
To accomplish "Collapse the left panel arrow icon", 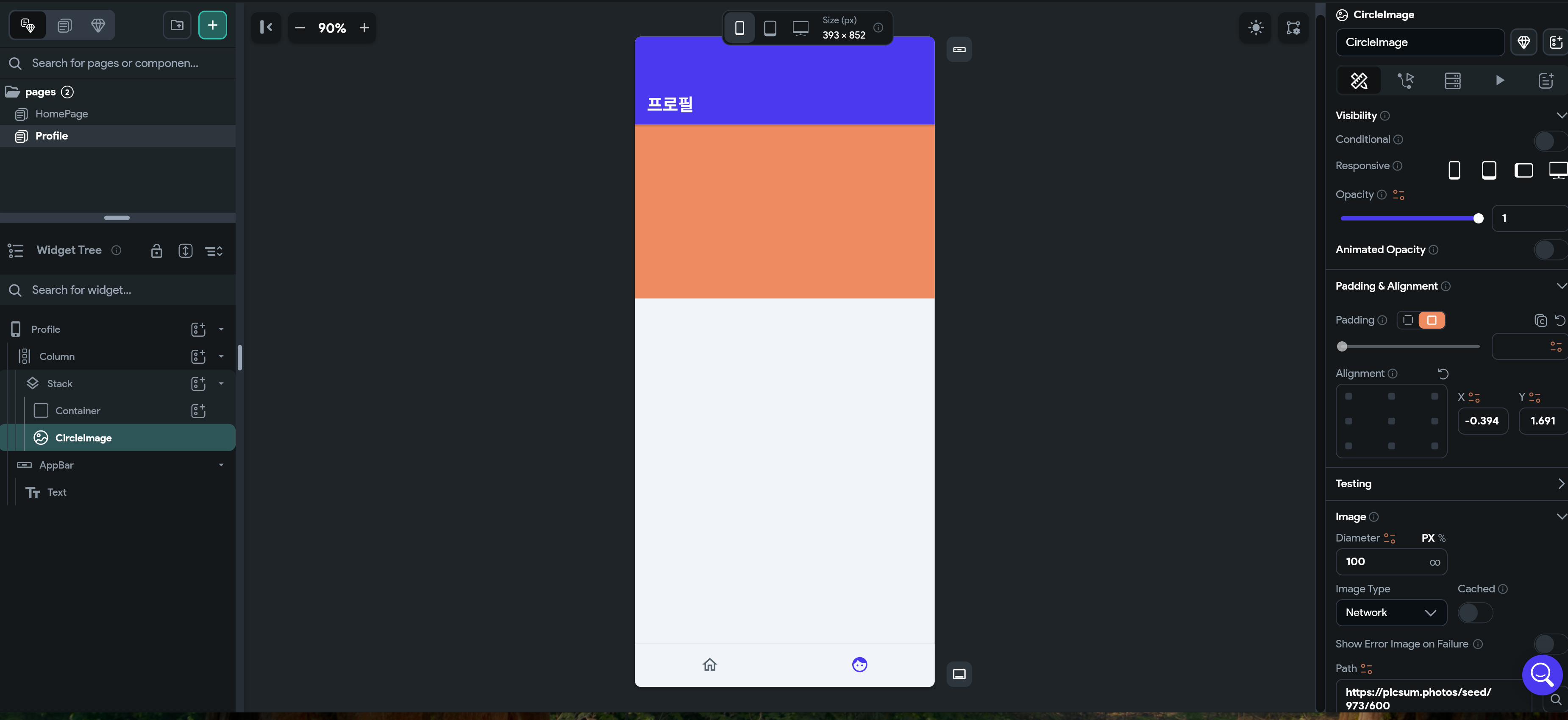I will [266, 28].
